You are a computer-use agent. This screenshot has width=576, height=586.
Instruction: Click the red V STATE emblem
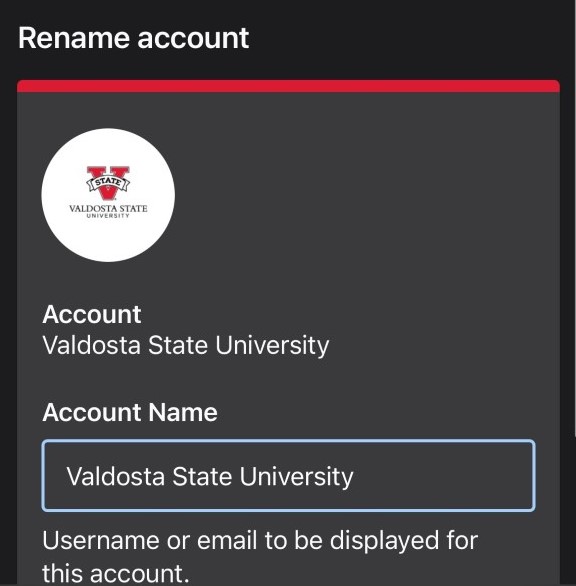(108, 183)
